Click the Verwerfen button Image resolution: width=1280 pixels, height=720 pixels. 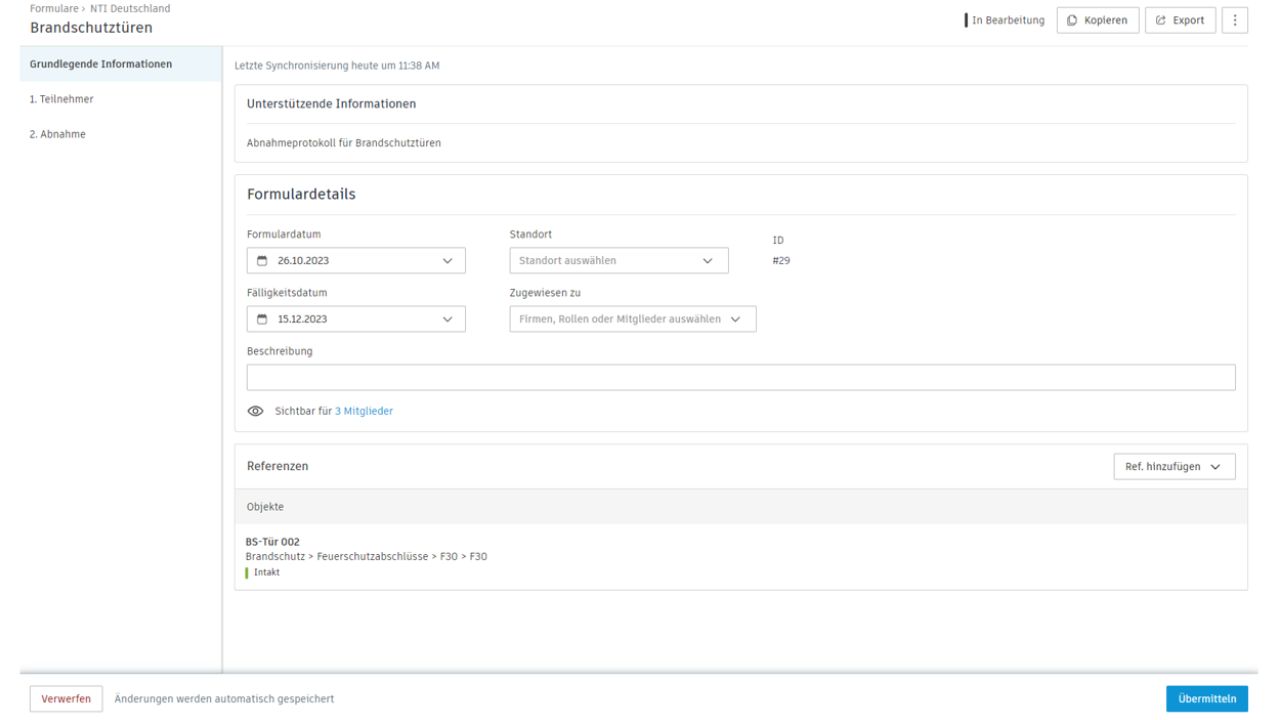tap(66, 698)
